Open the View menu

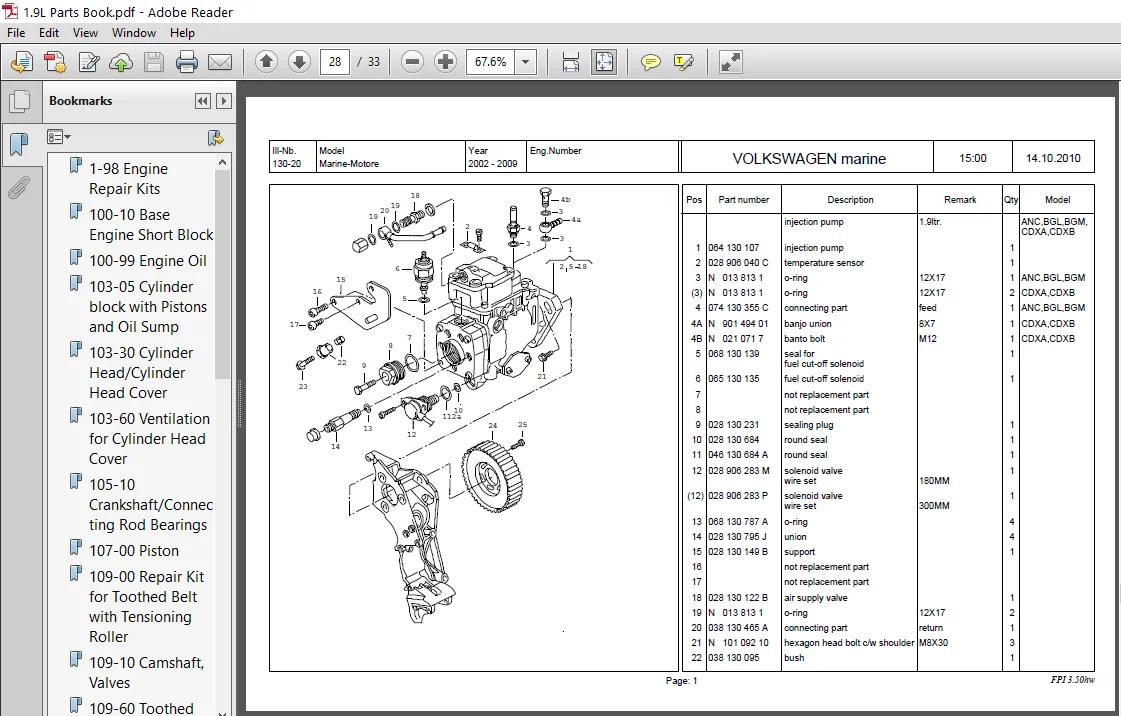(x=85, y=33)
